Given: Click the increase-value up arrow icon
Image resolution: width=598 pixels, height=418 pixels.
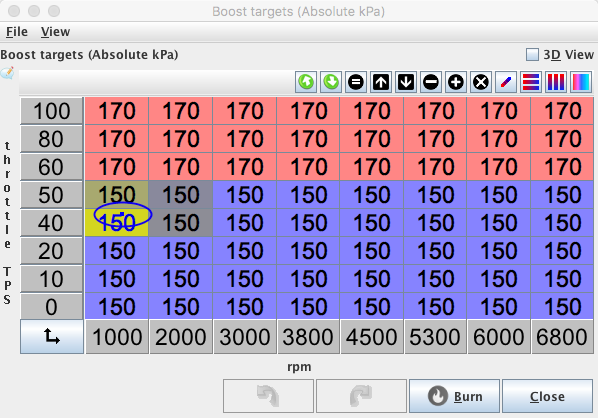Looking at the screenshot, I should (381, 82).
